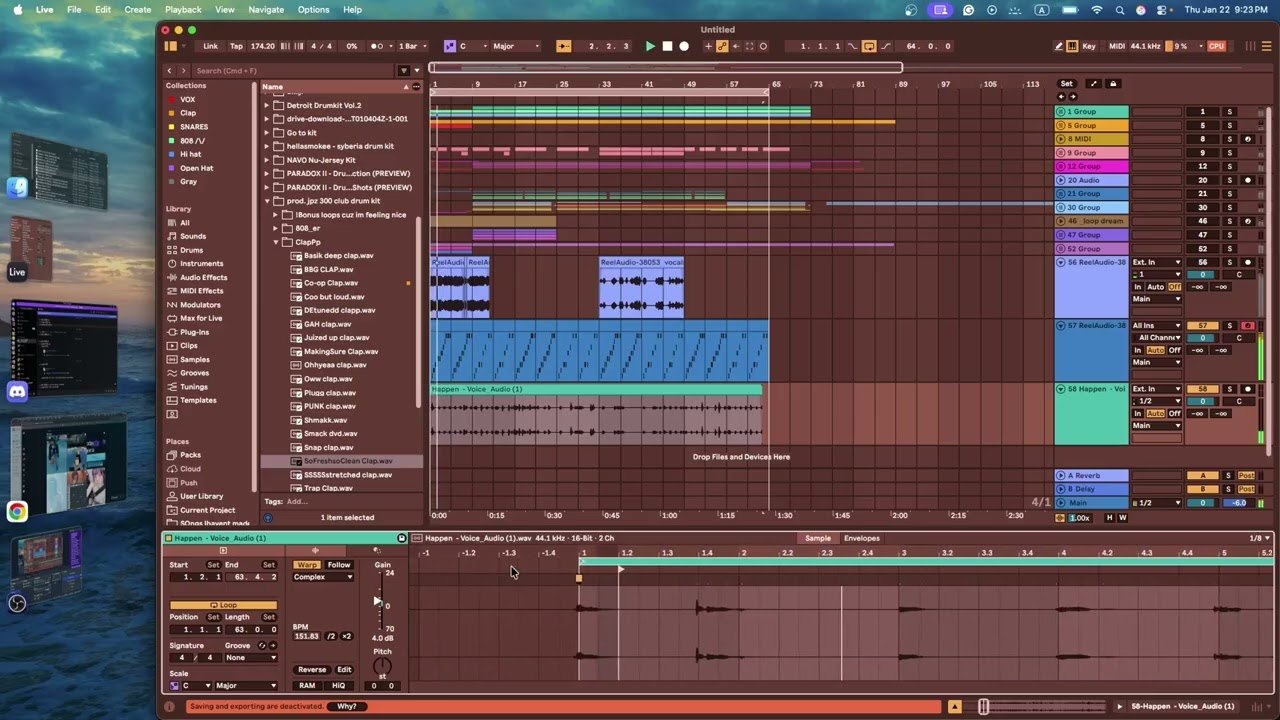Open Plug-Ins category in Library
Image resolution: width=1280 pixels, height=720 pixels.
[194, 332]
